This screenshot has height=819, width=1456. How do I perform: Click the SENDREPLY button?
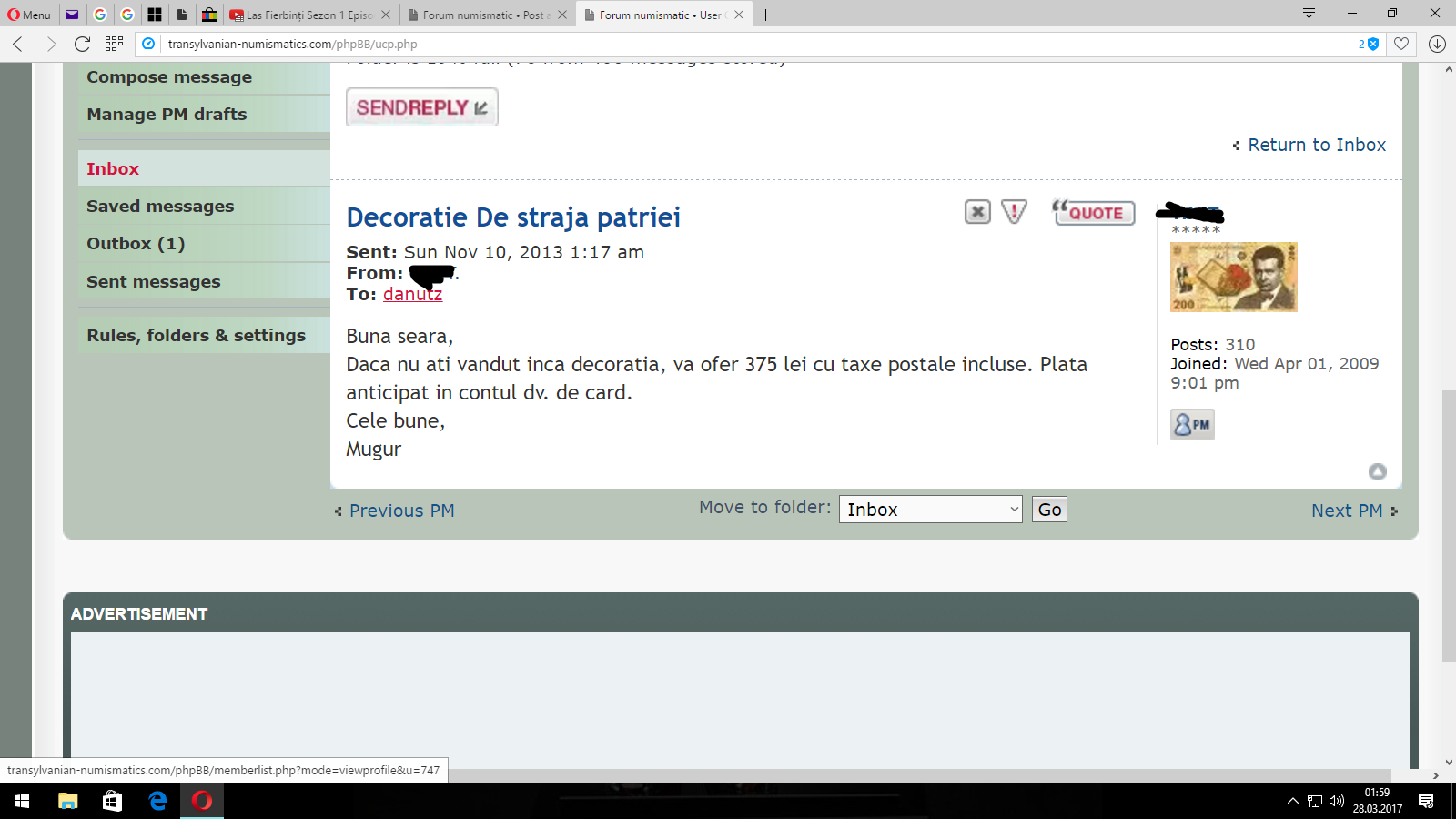tap(421, 107)
